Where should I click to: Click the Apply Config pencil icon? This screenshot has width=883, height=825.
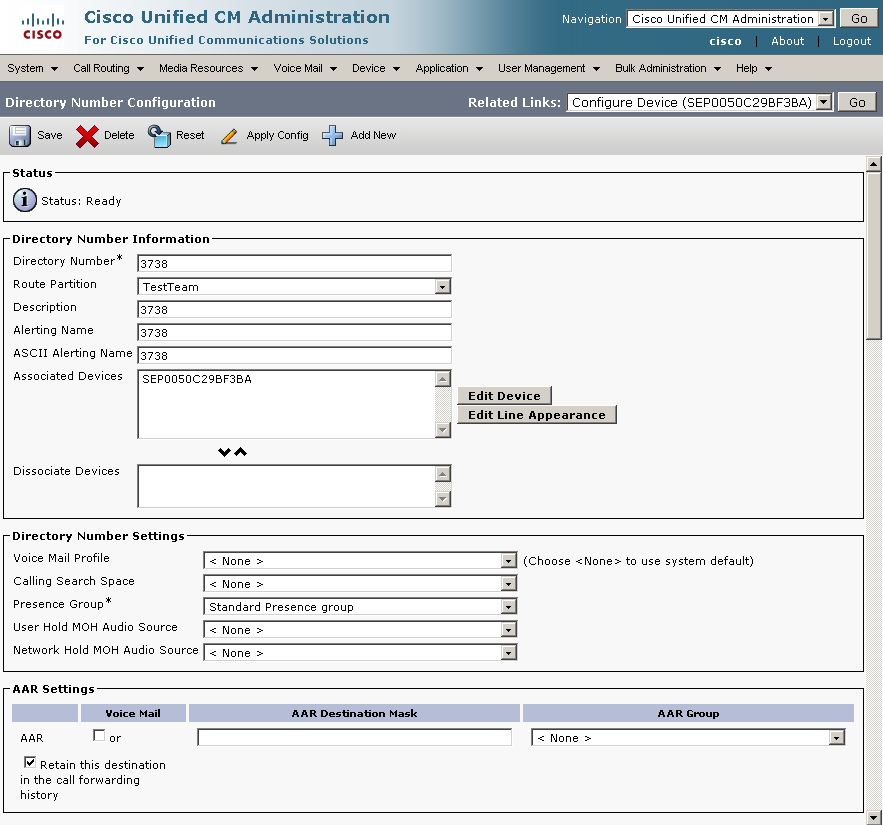230,136
